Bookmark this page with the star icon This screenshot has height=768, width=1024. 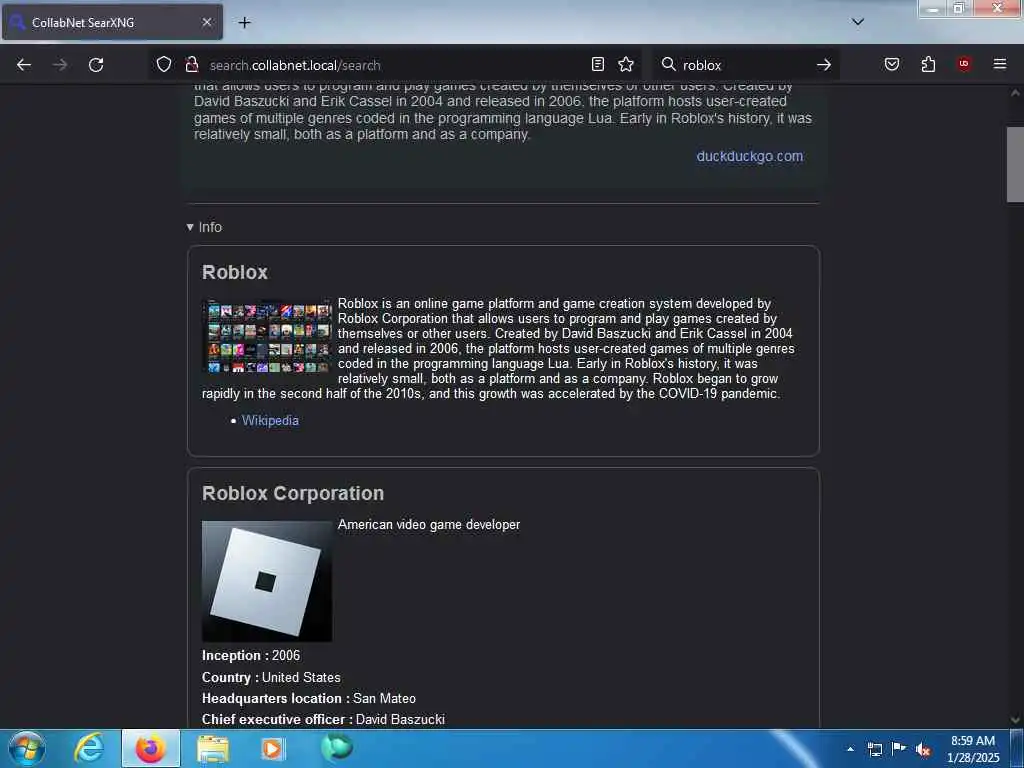pos(626,64)
